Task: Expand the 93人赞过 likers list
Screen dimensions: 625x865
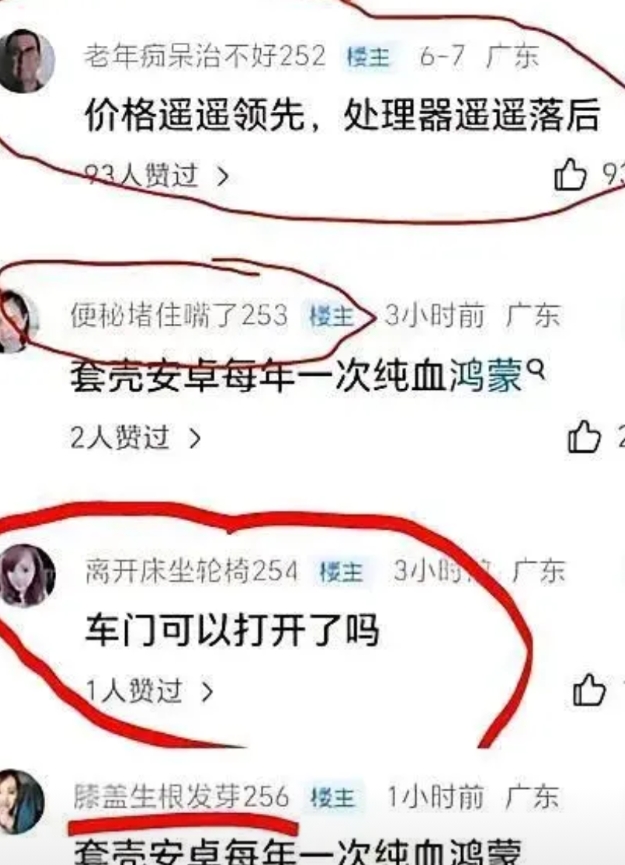Action: (x=157, y=176)
